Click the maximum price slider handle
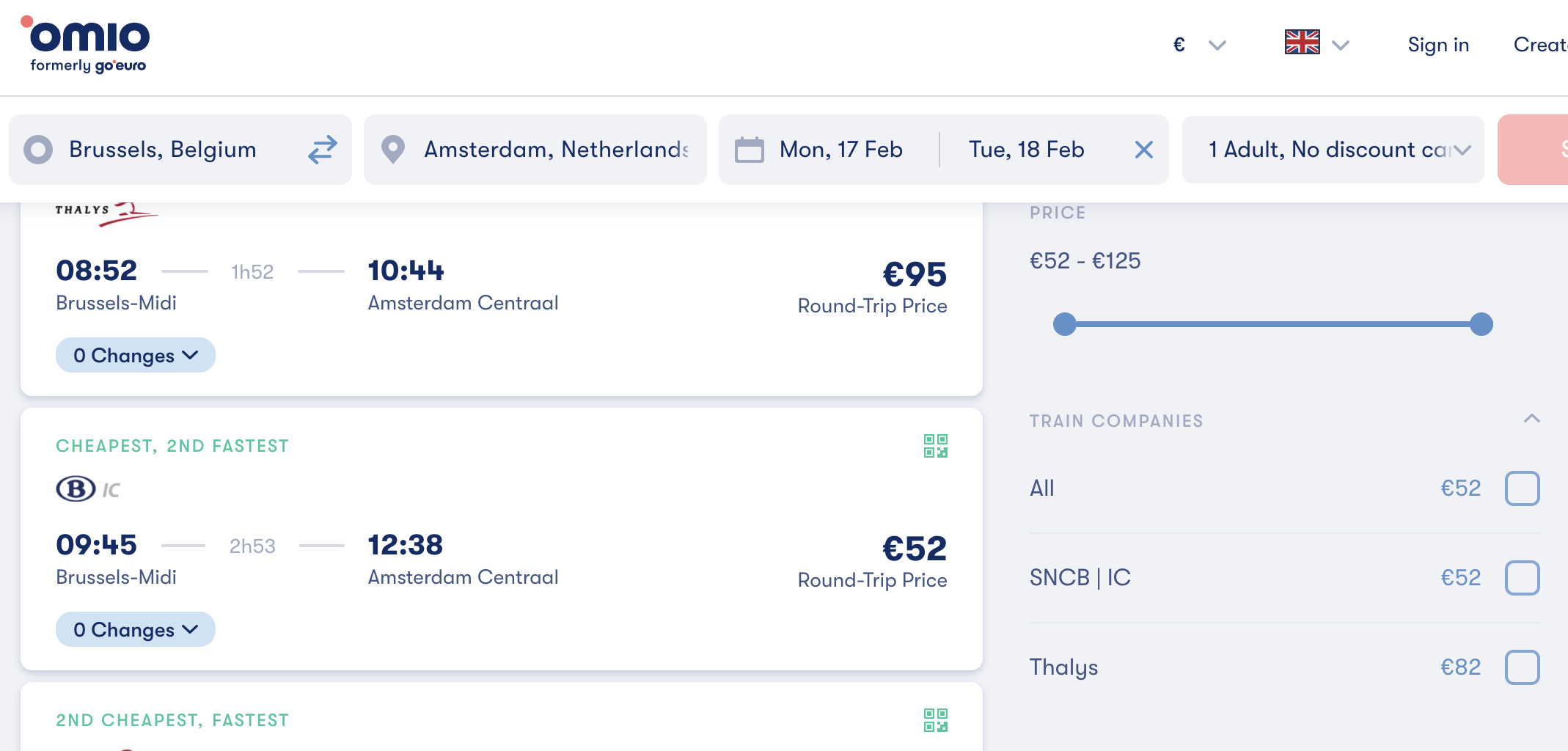 tap(1481, 324)
